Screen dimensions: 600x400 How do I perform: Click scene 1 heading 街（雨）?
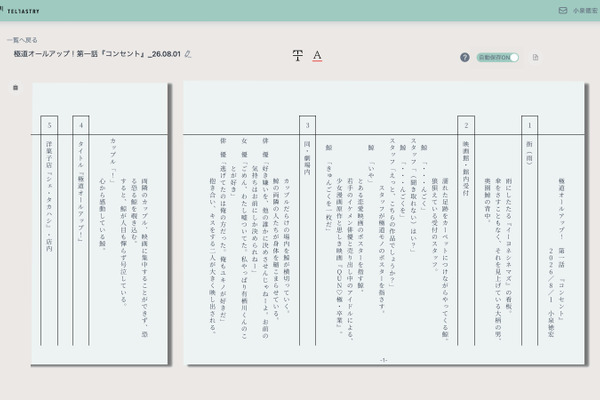[x=529, y=153]
